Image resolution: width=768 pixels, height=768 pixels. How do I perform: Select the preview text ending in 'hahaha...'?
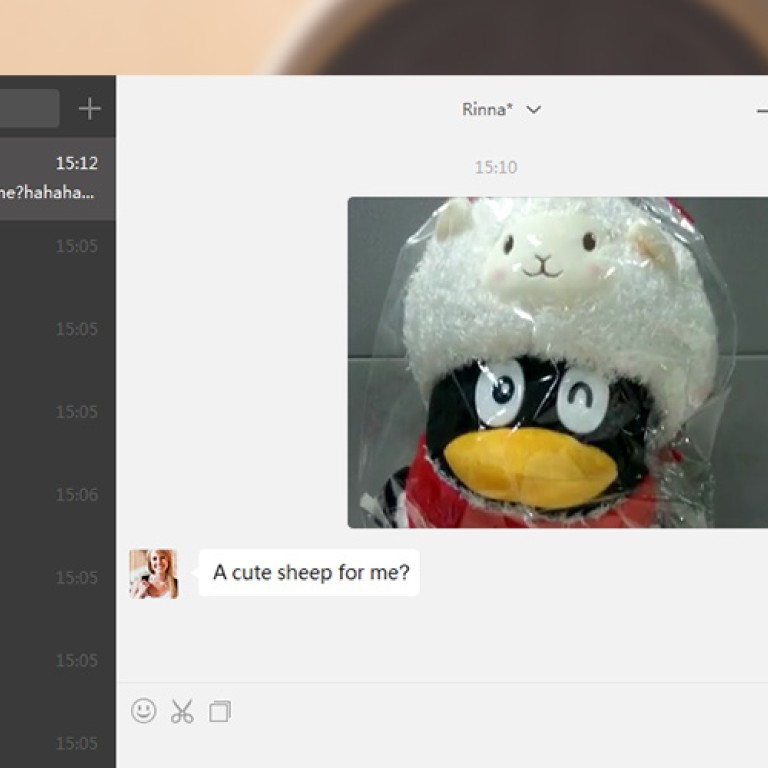[47, 192]
